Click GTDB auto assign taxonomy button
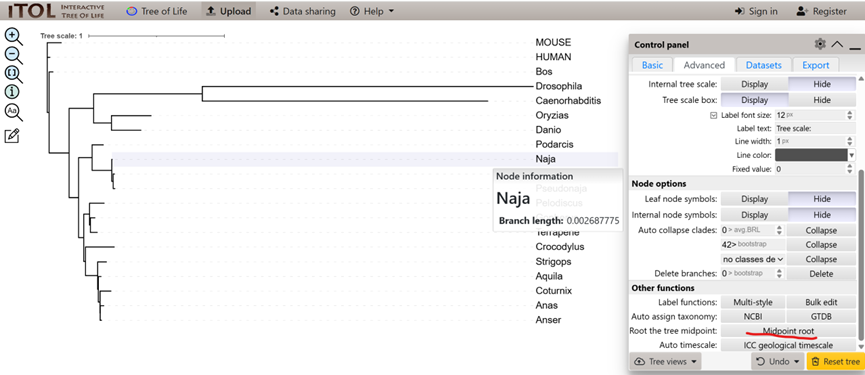This screenshot has width=865, height=375. point(821,317)
